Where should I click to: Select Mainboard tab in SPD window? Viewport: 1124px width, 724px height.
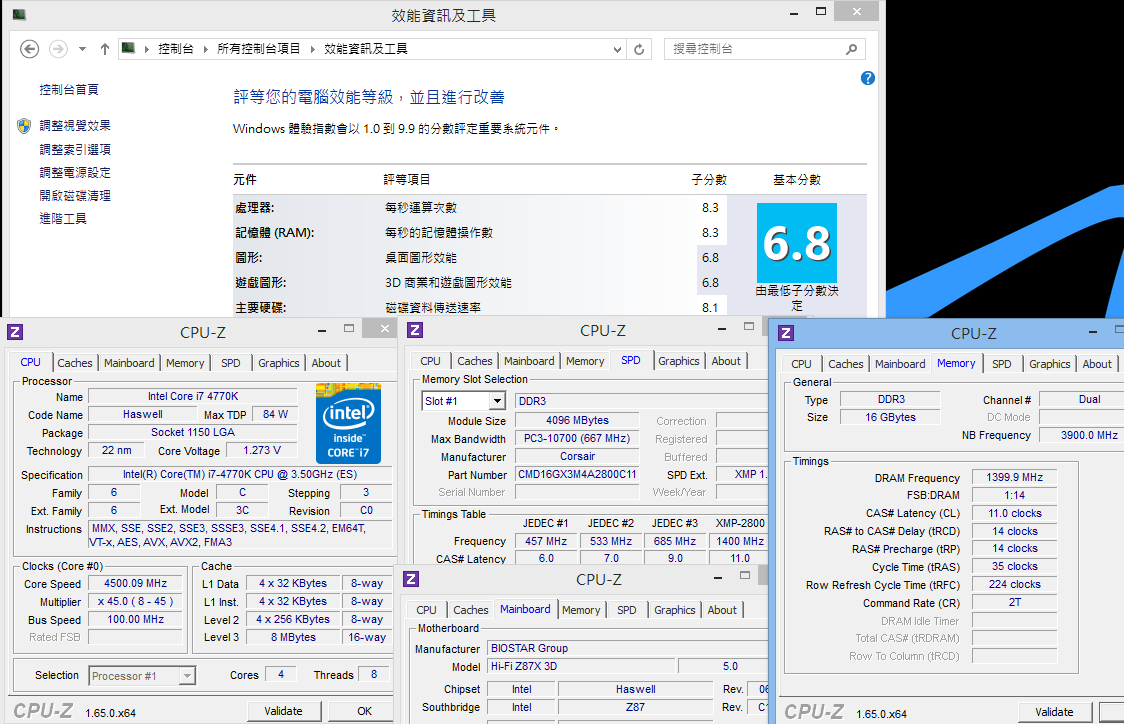(x=529, y=361)
